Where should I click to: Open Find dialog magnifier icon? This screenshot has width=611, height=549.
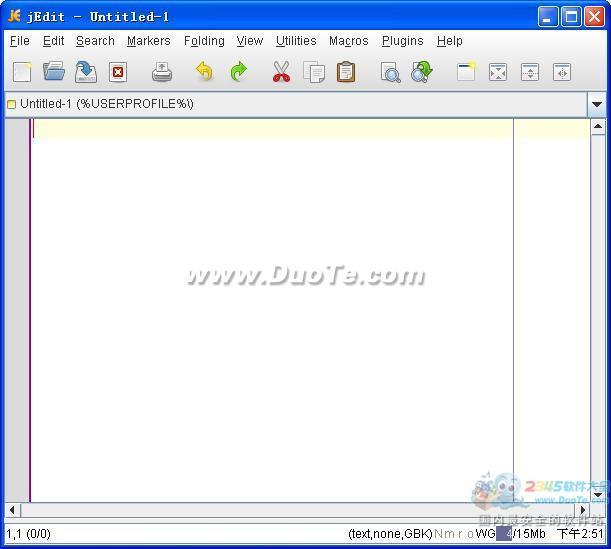tap(390, 72)
